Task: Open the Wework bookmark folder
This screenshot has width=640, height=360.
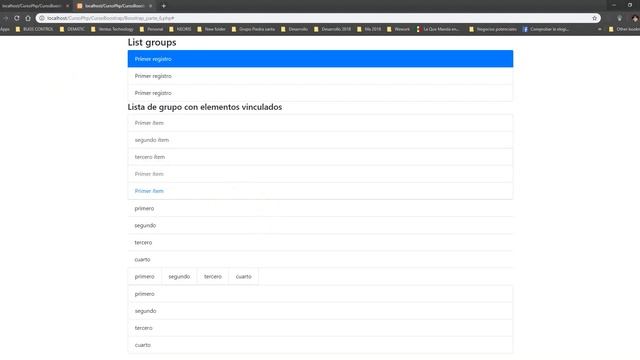Action: pos(398,29)
